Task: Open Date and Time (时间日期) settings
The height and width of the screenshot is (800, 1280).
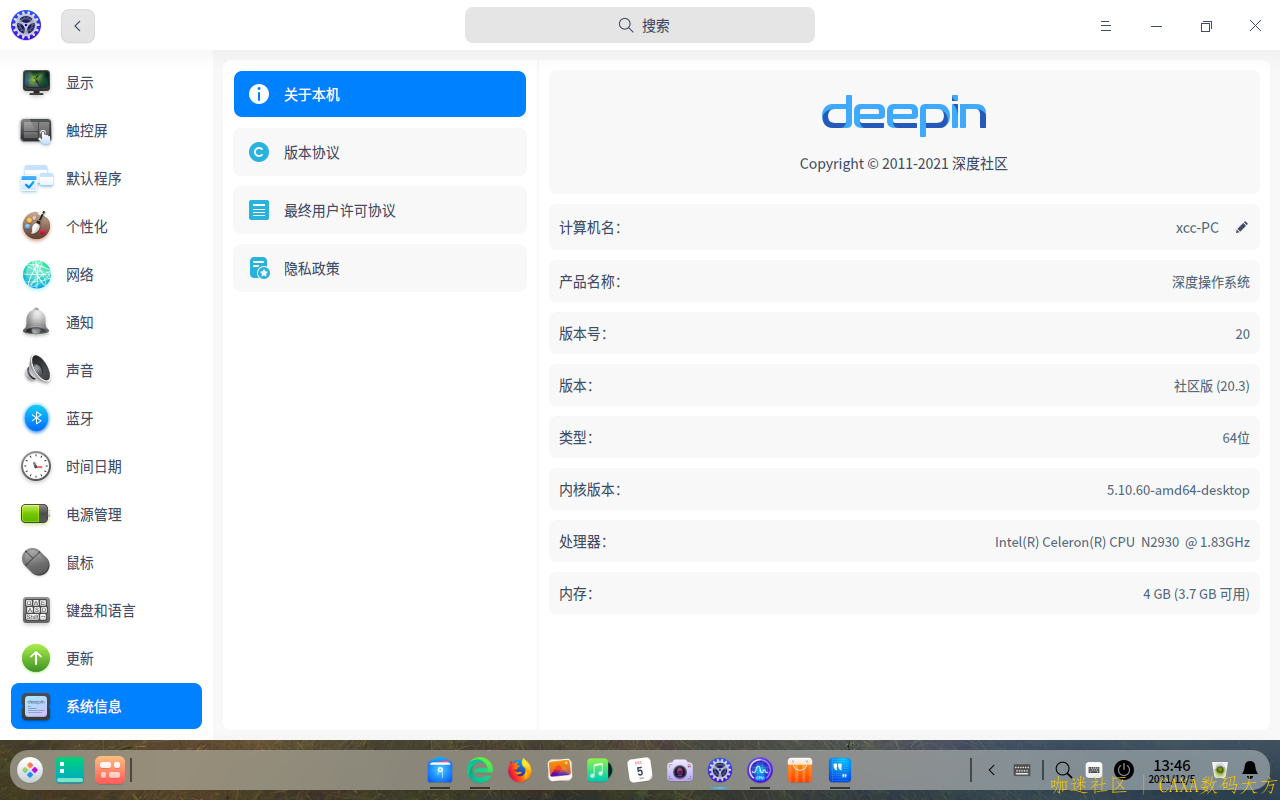Action: pyautogui.click(x=106, y=467)
